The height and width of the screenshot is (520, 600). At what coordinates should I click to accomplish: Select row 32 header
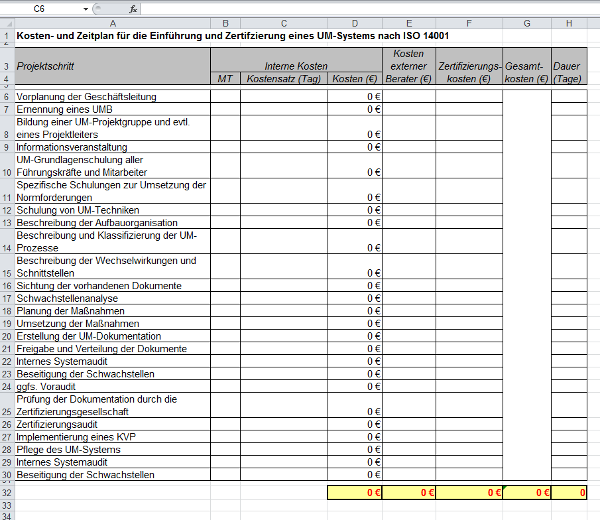click(6, 493)
